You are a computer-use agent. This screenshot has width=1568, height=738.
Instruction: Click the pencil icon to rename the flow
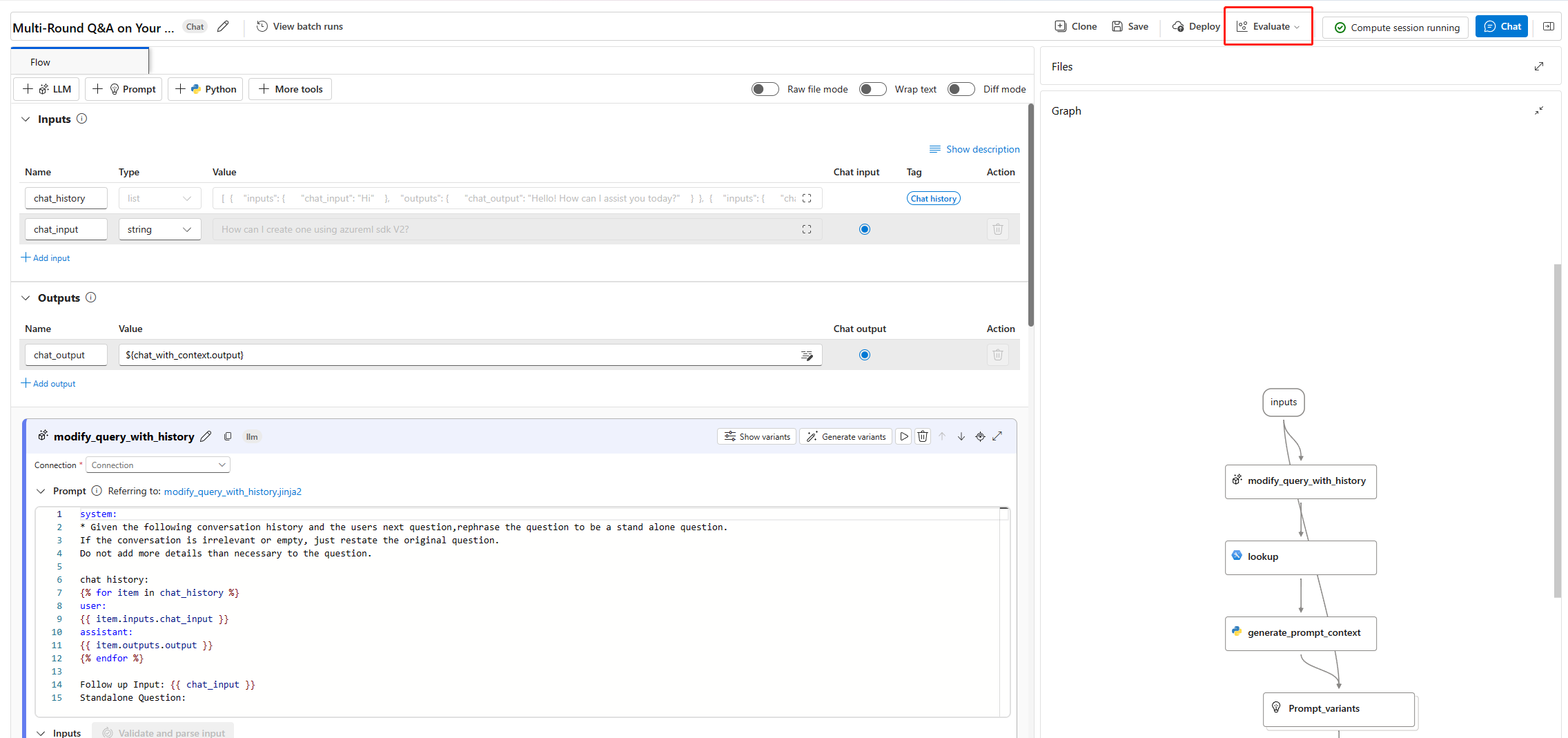pyautogui.click(x=223, y=26)
